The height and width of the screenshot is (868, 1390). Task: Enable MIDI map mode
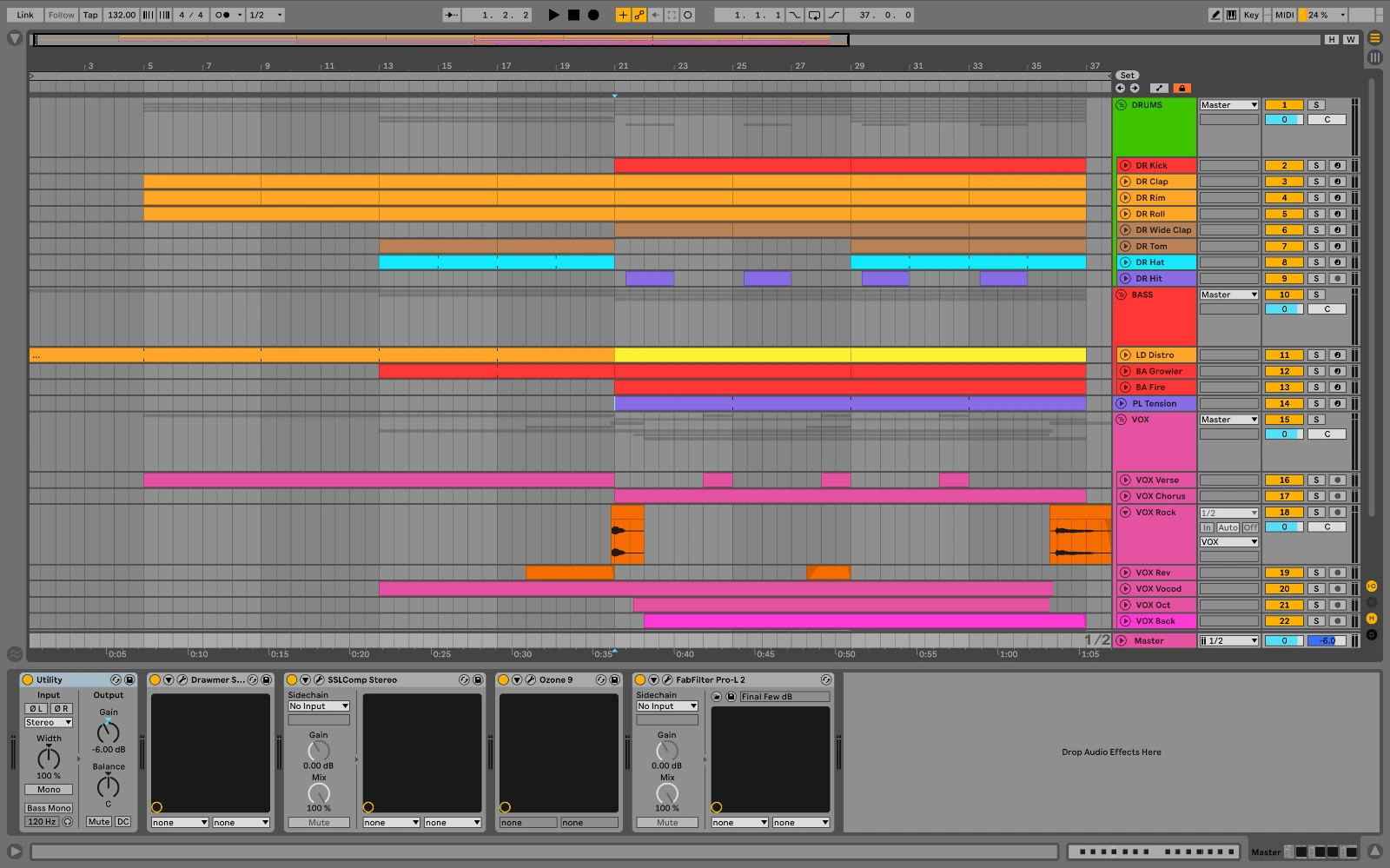point(1284,15)
